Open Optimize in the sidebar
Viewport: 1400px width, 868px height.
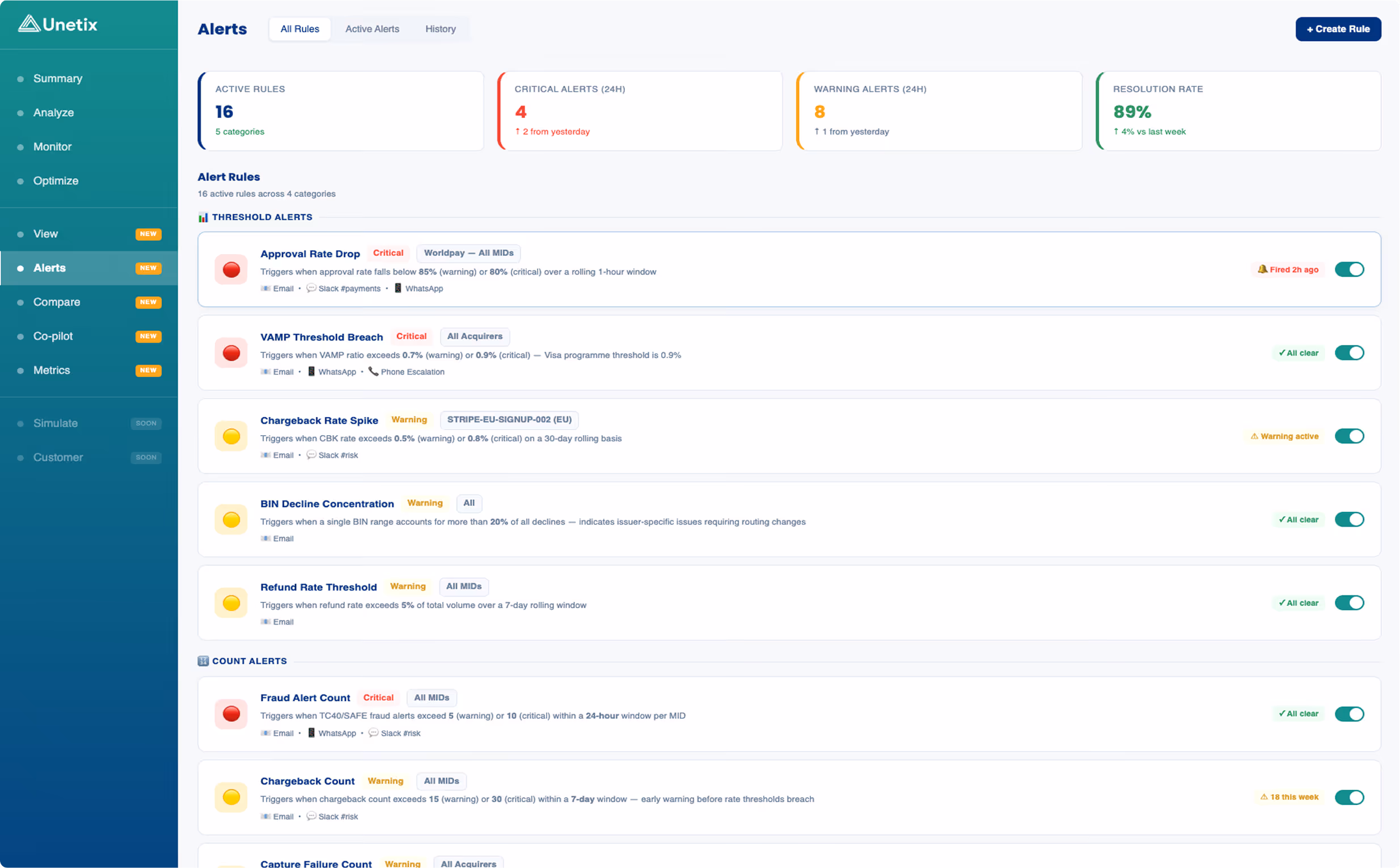point(89,180)
